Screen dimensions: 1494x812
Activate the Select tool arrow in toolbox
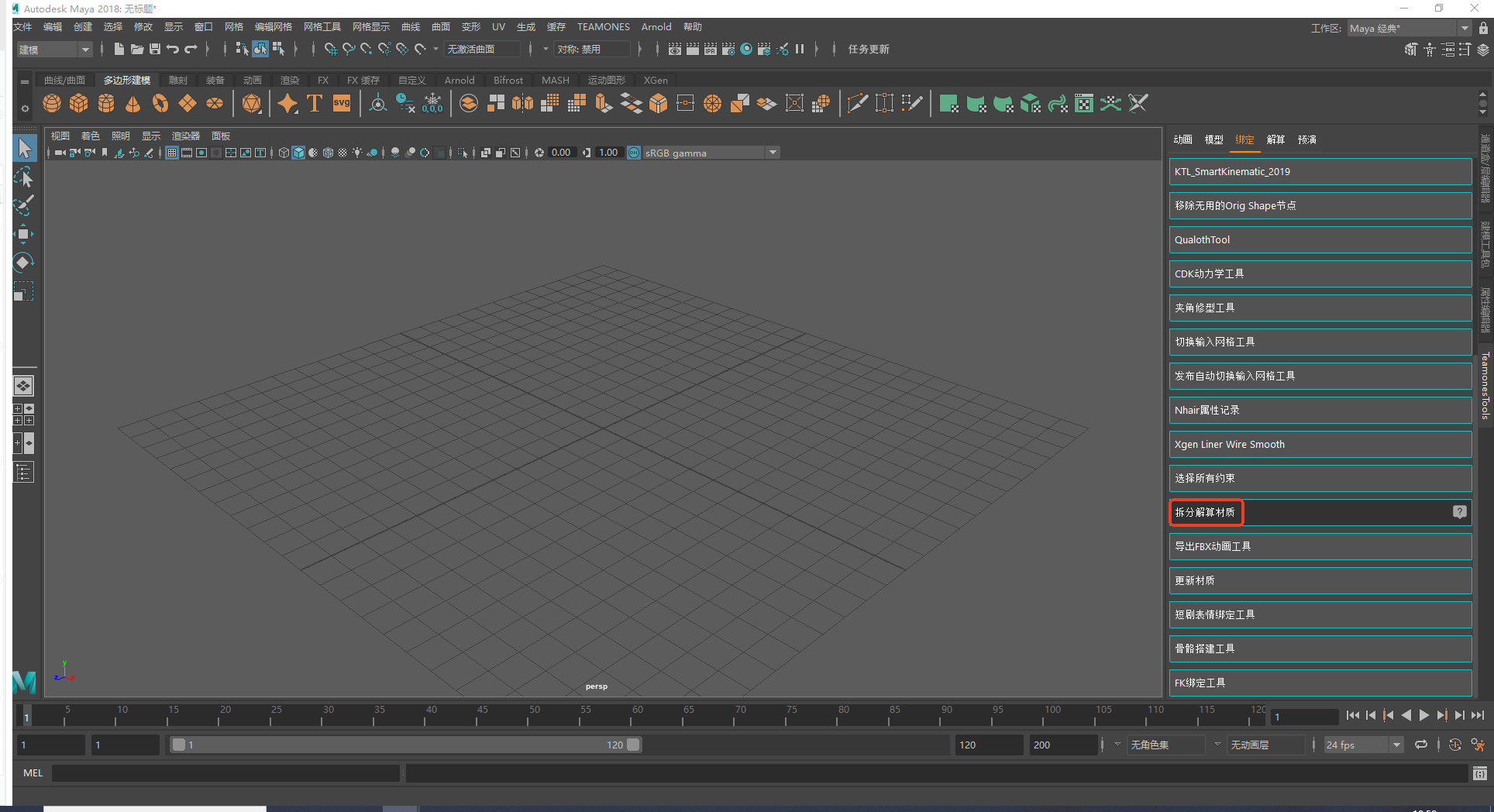24,148
